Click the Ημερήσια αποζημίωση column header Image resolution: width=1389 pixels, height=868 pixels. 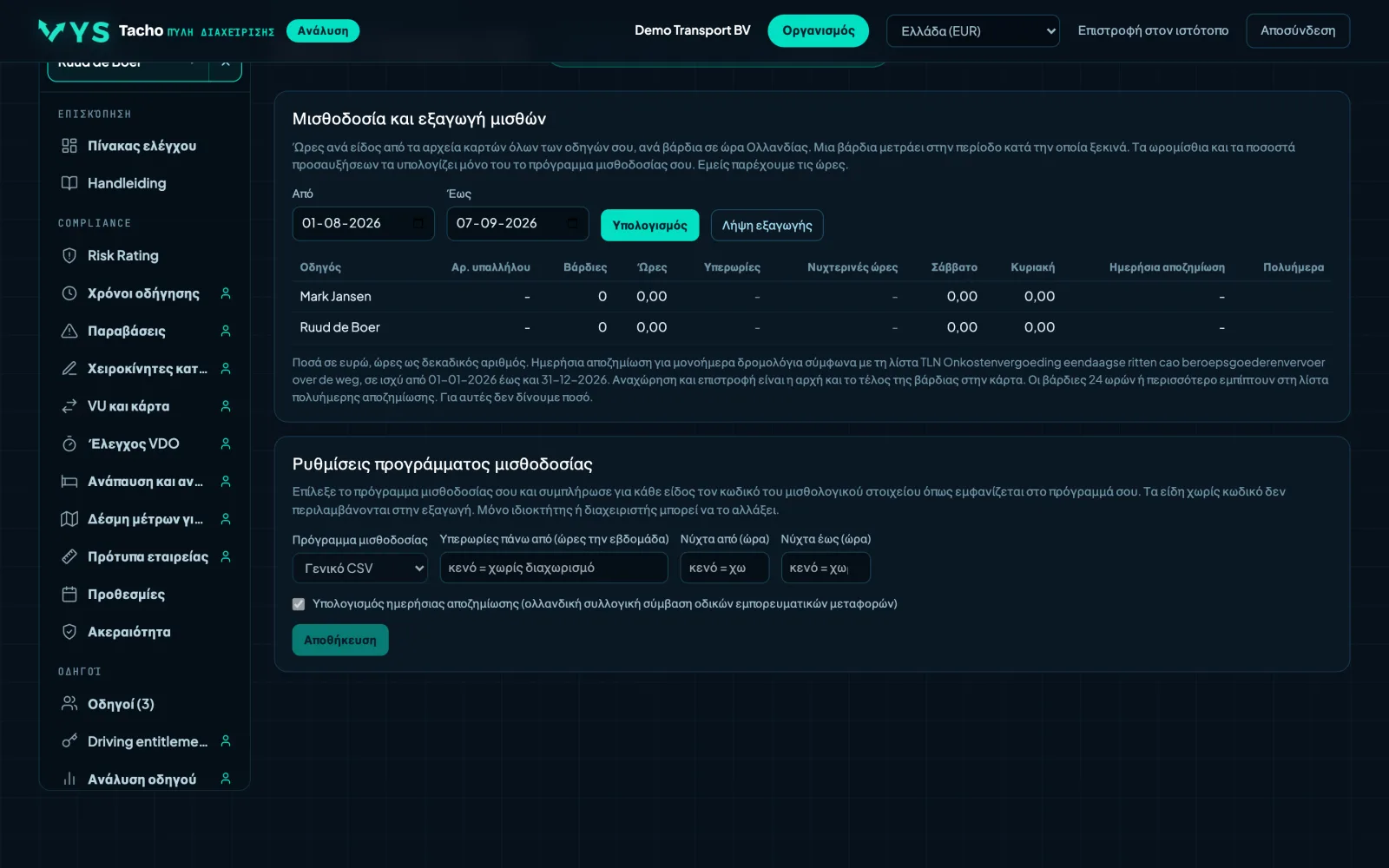1167,267
